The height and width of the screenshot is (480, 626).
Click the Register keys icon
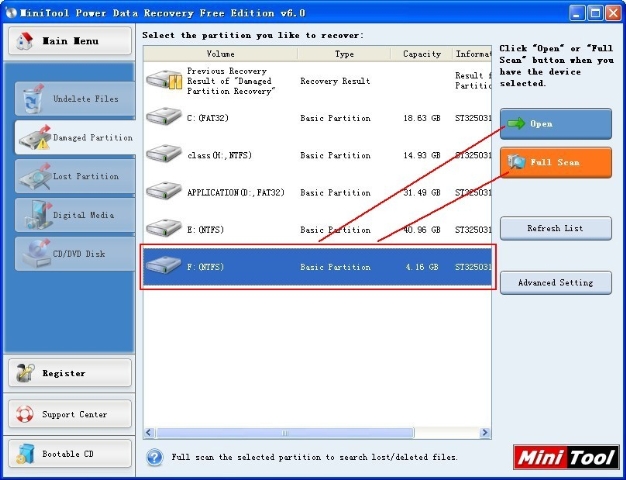click(x=25, y=373)
